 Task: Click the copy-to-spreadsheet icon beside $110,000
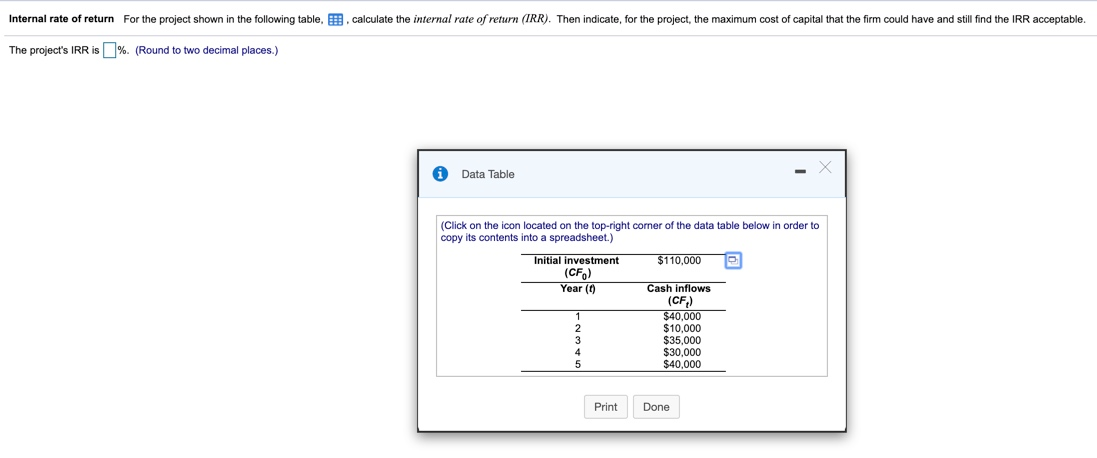(732, 261)
